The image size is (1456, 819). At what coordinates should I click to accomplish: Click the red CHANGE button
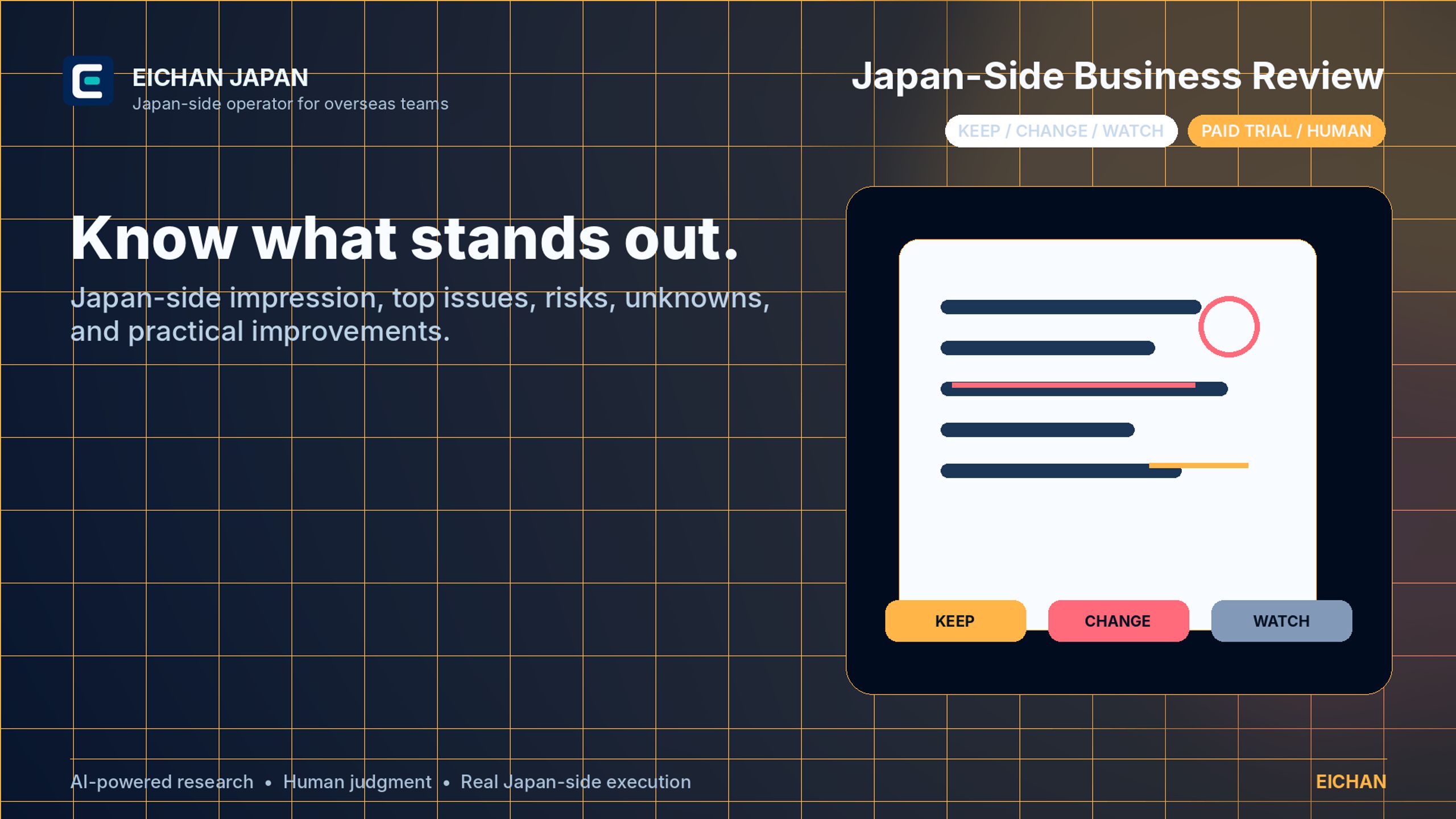coord(1118,621)
